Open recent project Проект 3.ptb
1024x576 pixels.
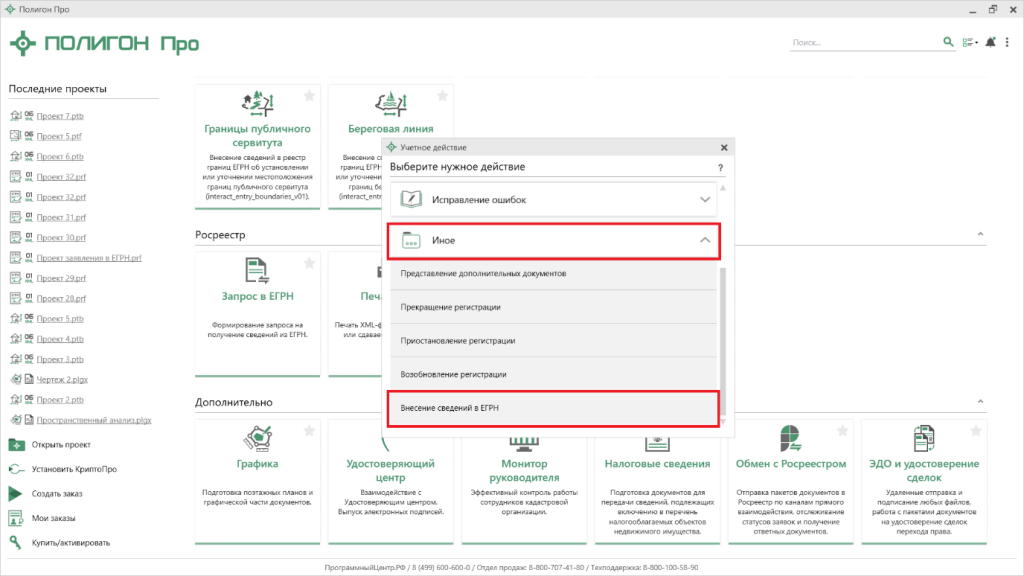click(60, 359)
